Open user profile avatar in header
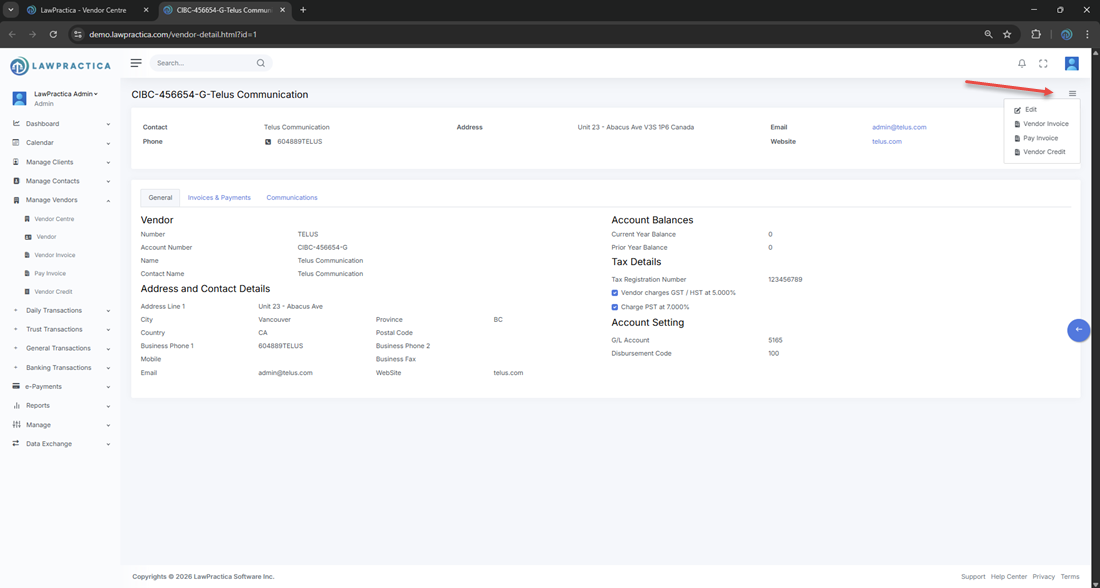 point(1071,63)
